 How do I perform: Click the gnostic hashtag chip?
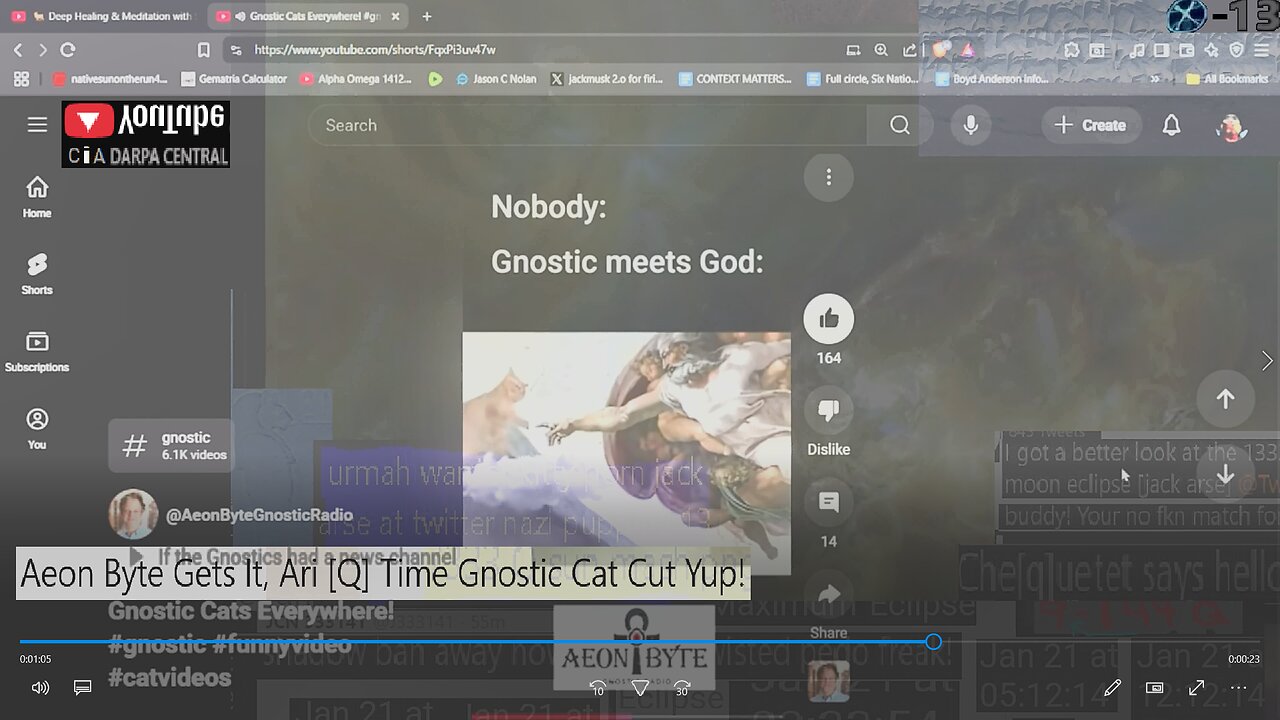(x=171, y=445)
